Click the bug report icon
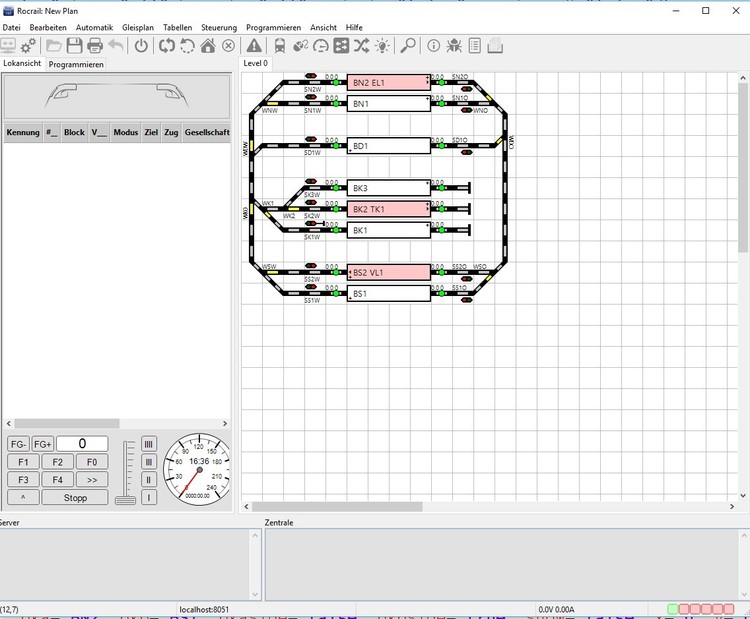Viewport: 750px width, 619px height. [454, 45]
